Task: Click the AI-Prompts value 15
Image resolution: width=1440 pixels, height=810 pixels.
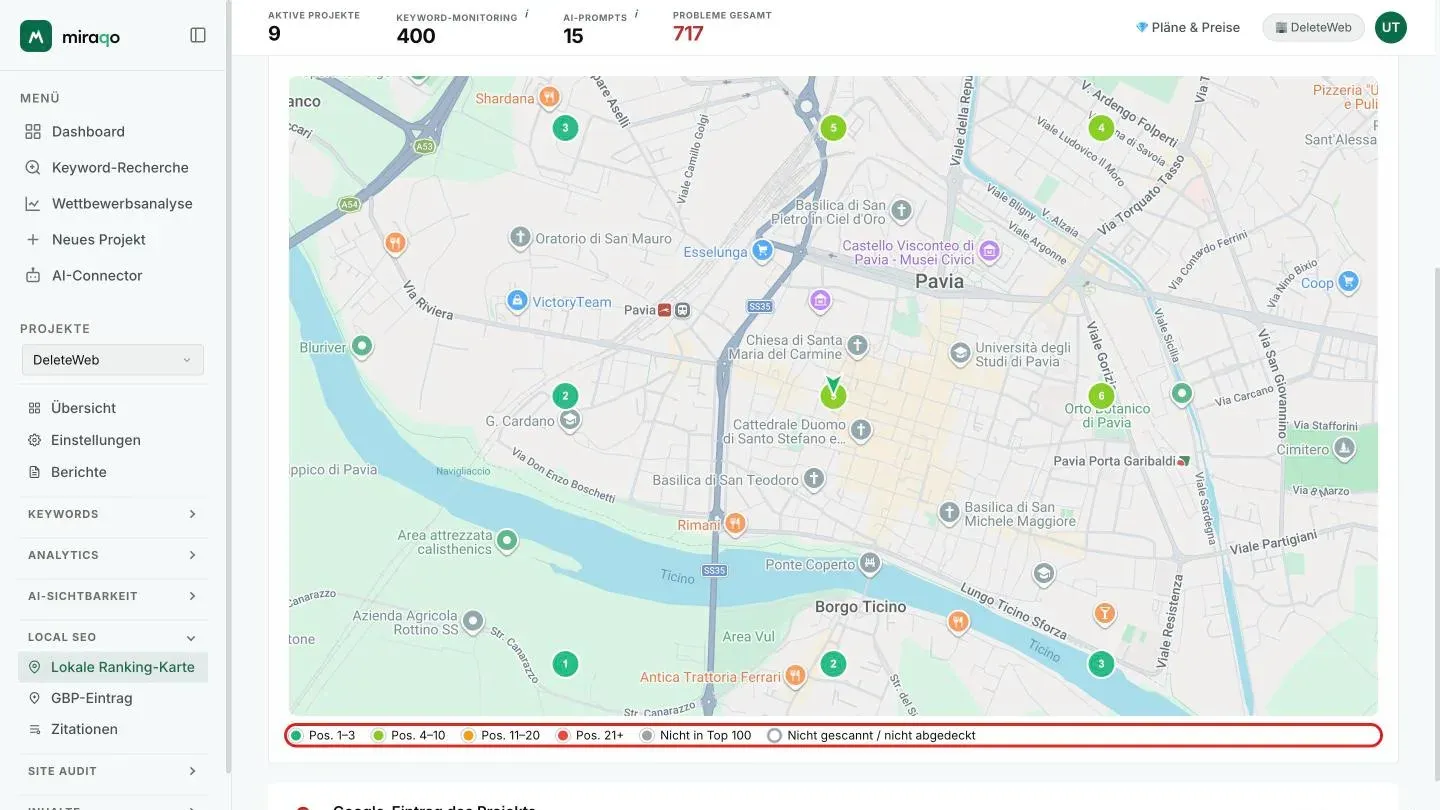Action: click(573, 36)
